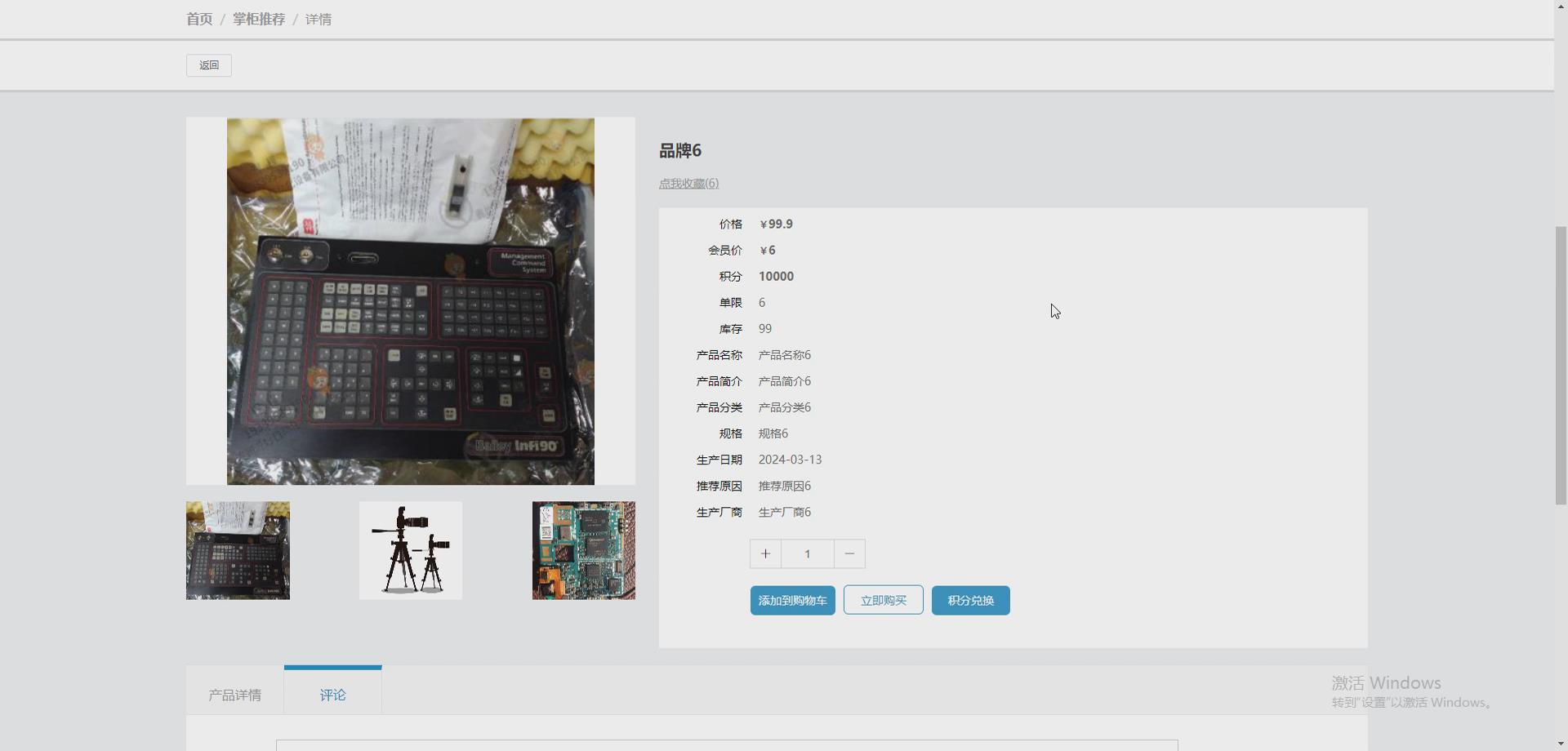Click the 立即购买 (buy now) button
1568x751 pixels.
[x=883, y=600]
